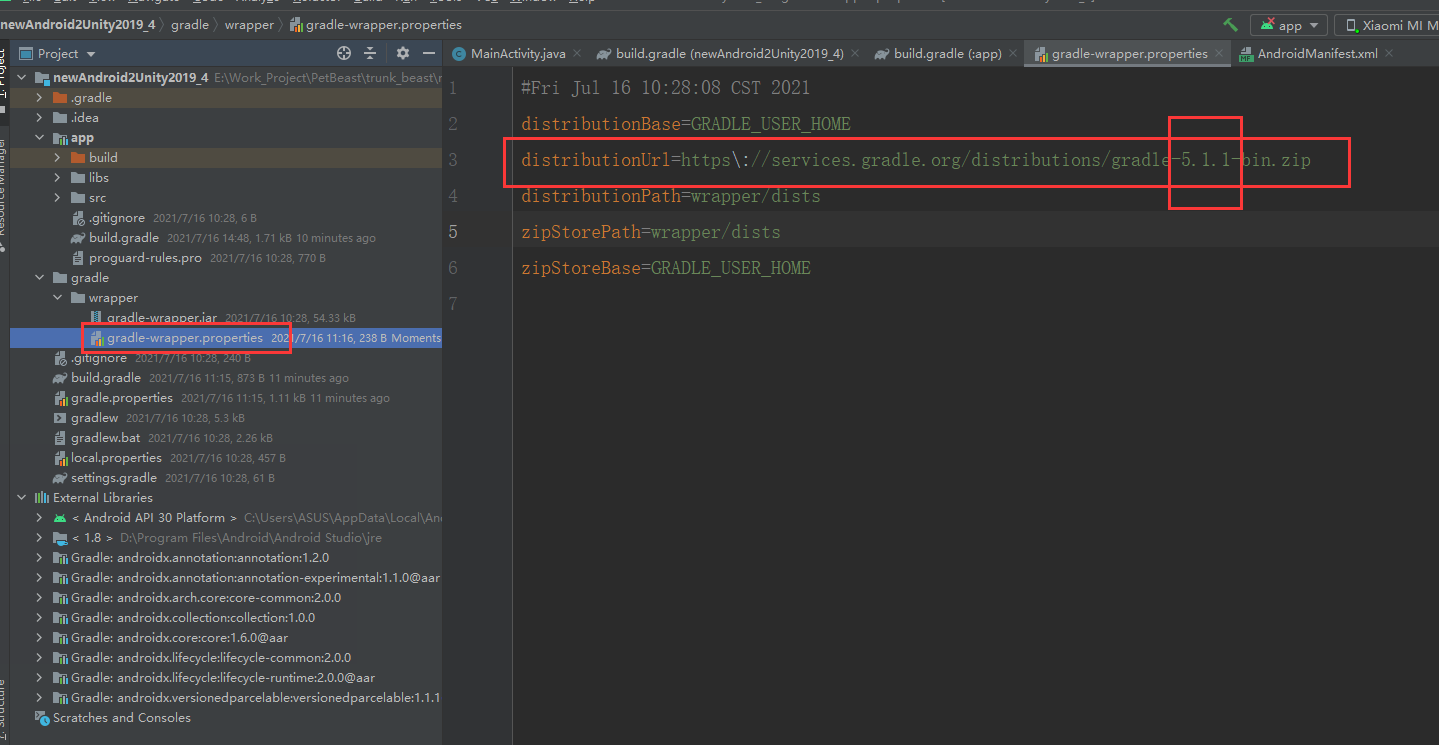Click line number 3 in the gutter
This screenshot has width=1439, height=745.
452,159
